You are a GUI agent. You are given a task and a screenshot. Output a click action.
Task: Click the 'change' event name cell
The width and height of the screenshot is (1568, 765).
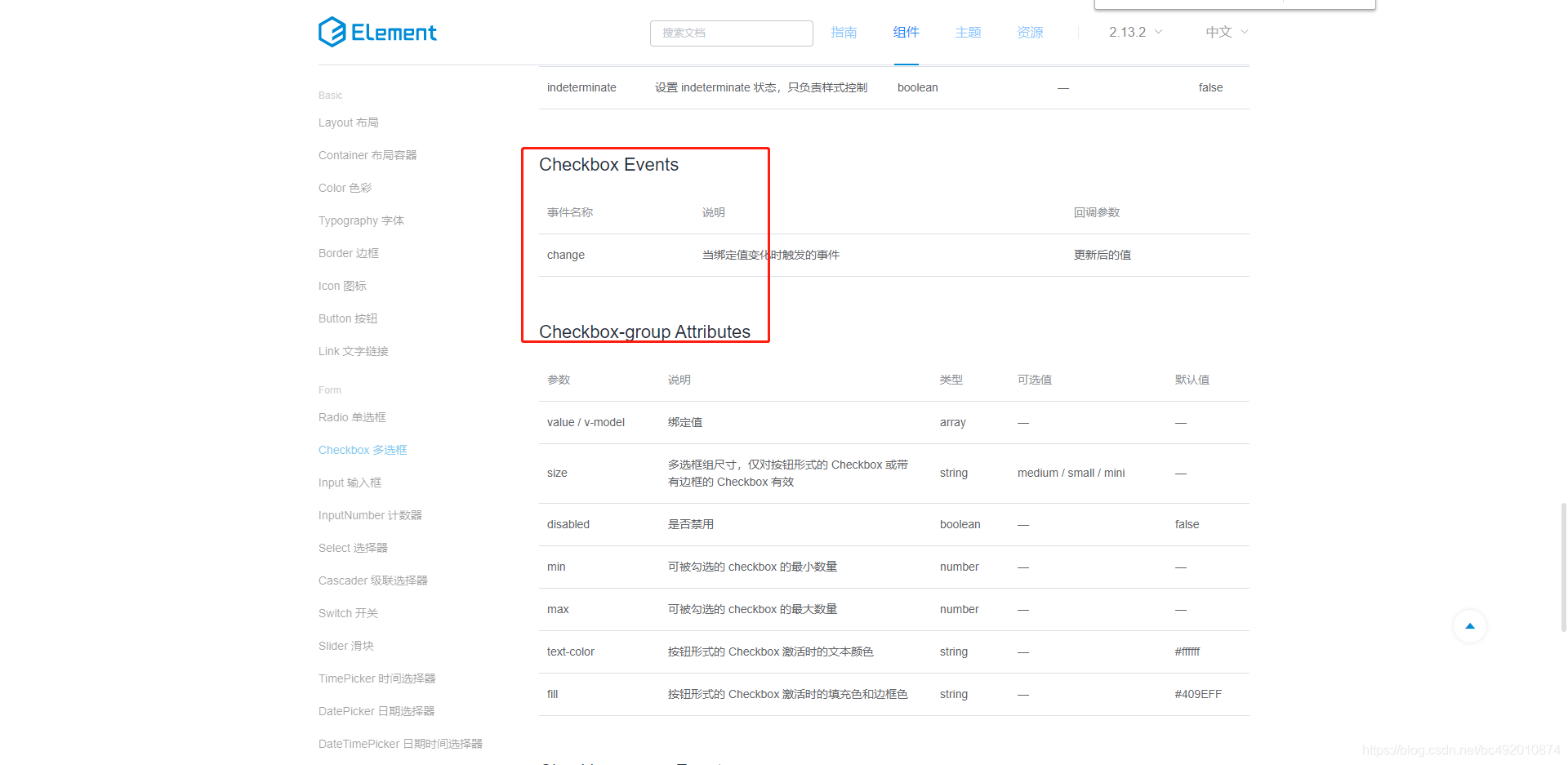[566, 255]
